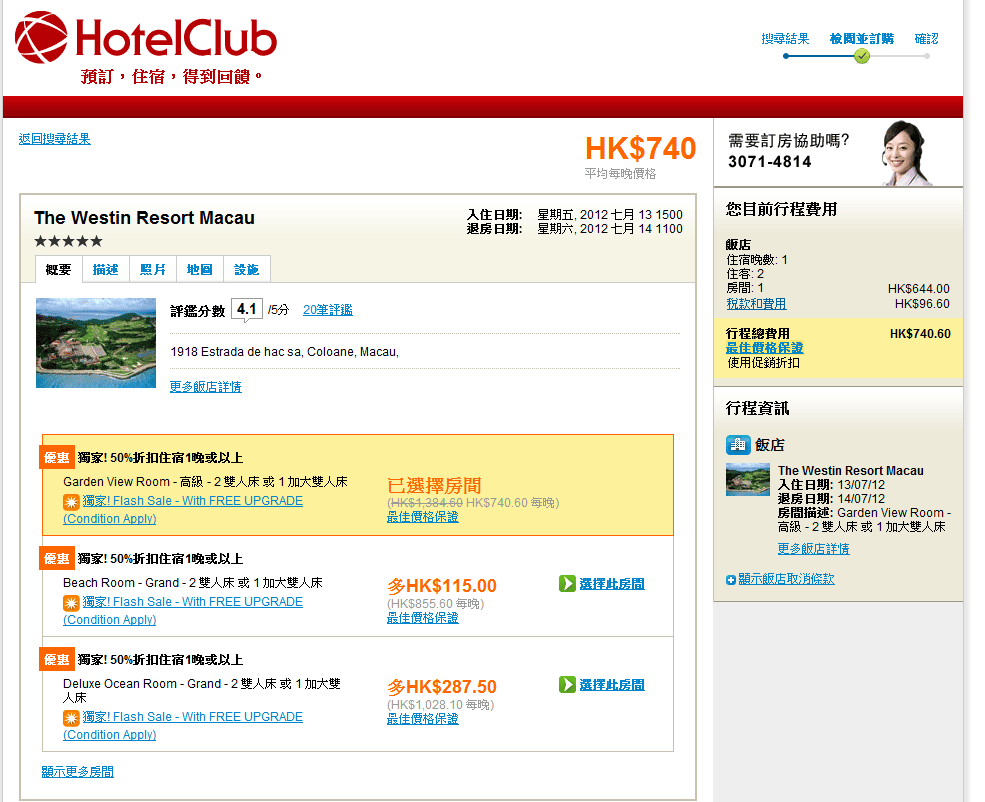Viewport: 985px width, 802px height.
Task: Click plus icon beside hotel cancellation policy
Action: pyautogui.click(x=731, y=580)
